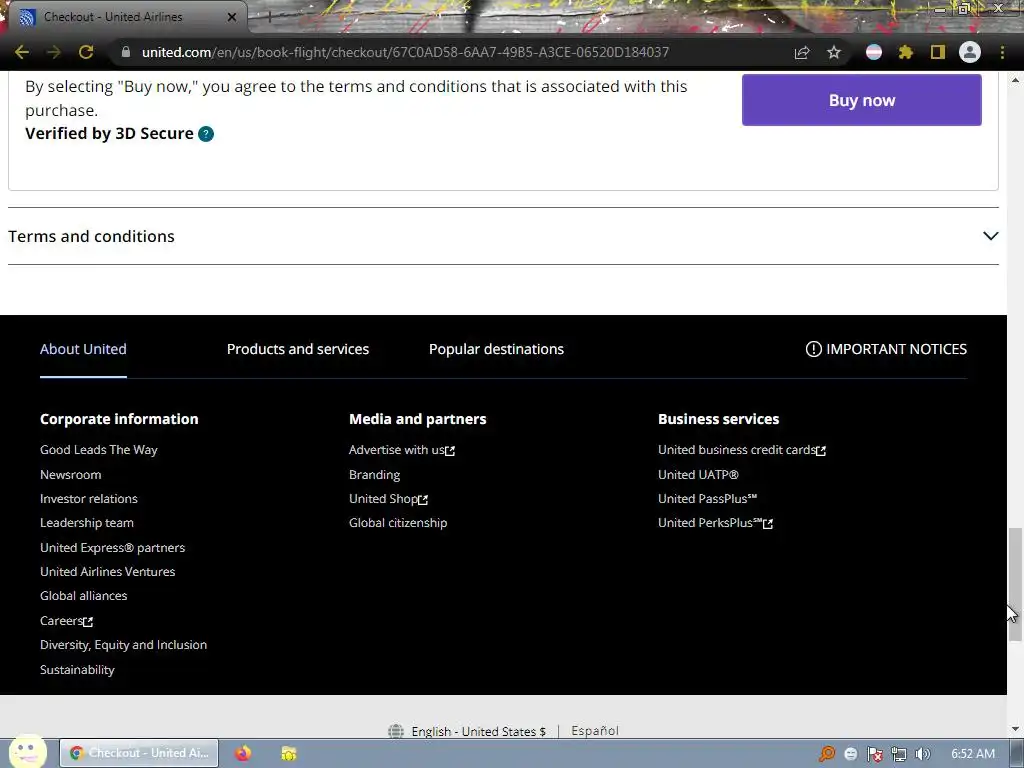Open the Extensions puzzle icon

905,52
